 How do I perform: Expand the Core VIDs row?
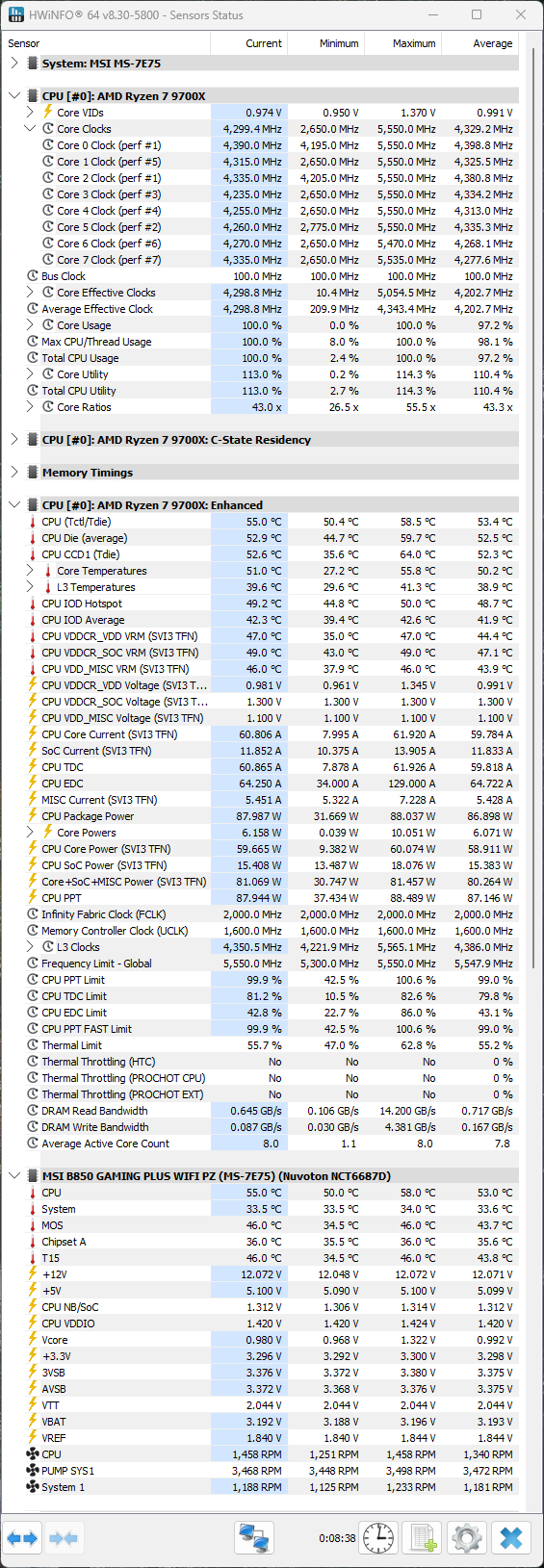[30, 113]
